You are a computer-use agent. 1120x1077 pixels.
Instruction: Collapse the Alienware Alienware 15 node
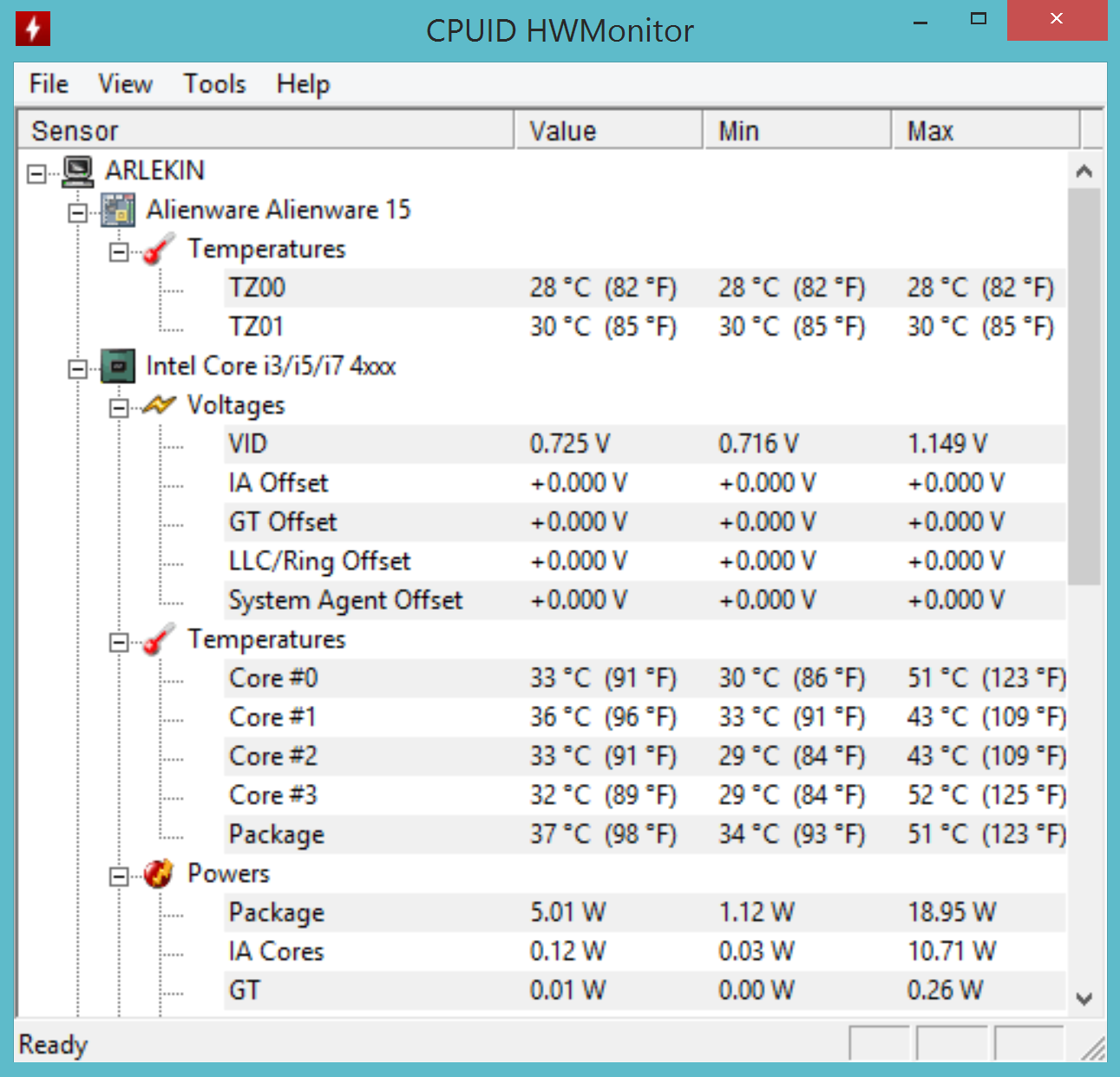pyautogui.click(x=77, y=212)
